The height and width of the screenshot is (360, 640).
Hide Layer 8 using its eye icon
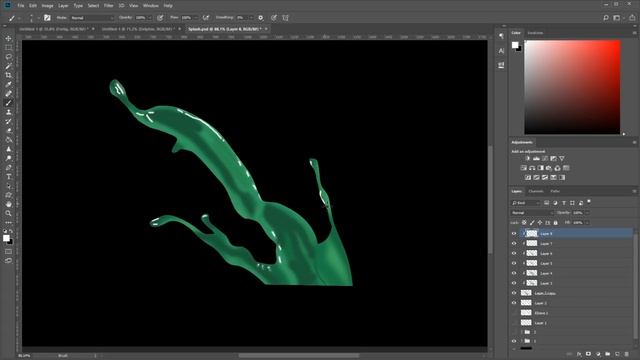tap(514, 233)
